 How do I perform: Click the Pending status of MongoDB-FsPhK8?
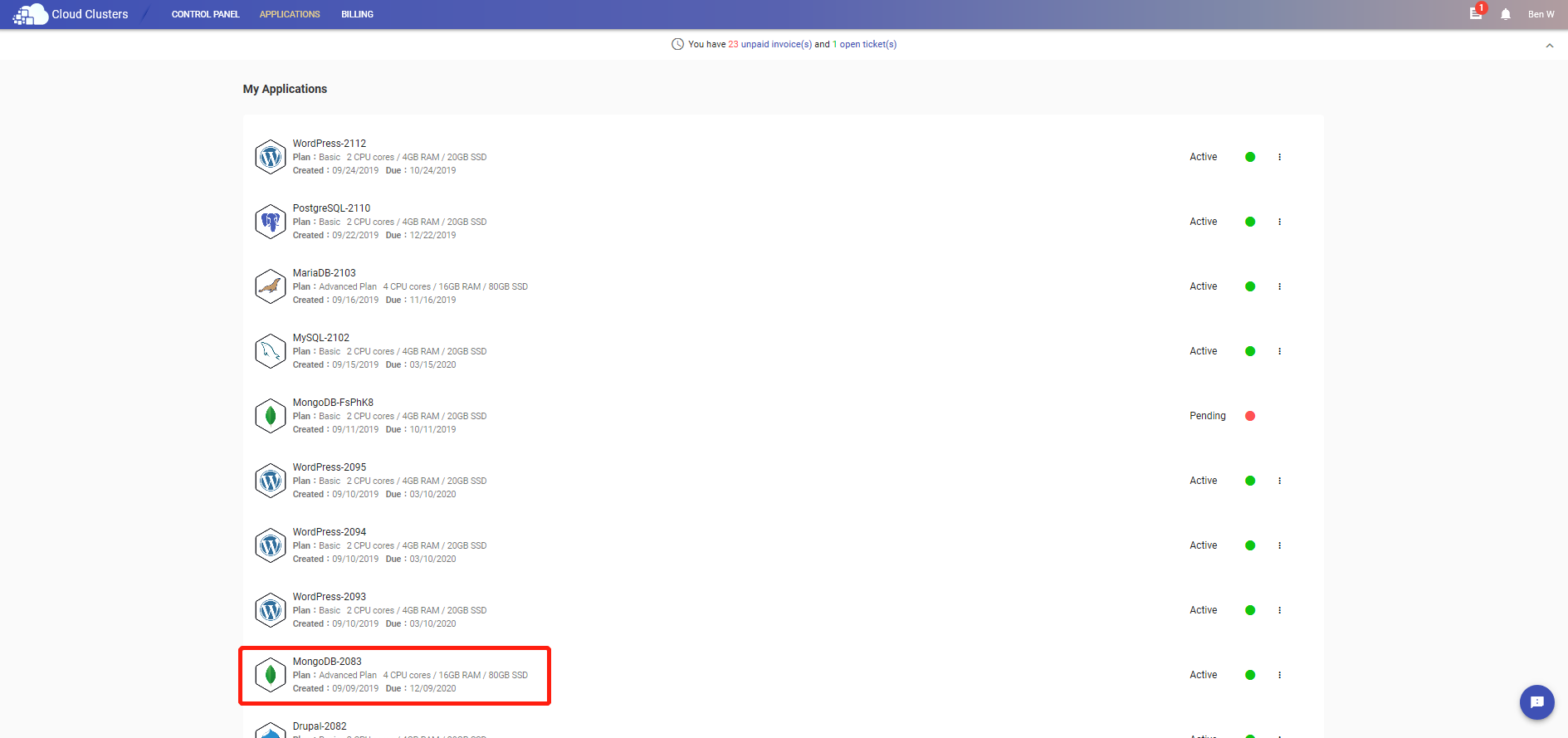(1207, 416)
